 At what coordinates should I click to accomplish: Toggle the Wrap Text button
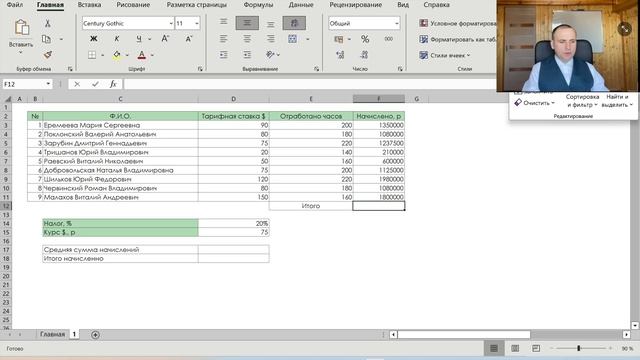pyautogui.click(x=294, y=23)
